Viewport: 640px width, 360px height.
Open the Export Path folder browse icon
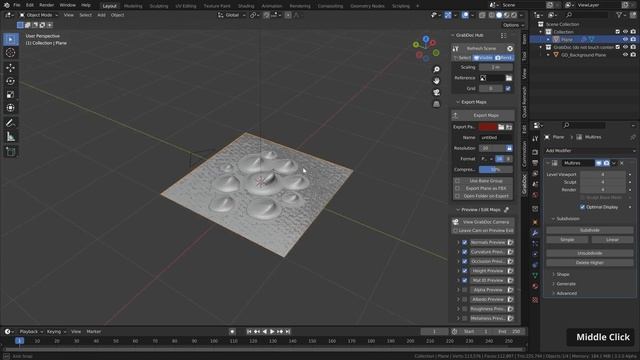click(x=501, y=127)
